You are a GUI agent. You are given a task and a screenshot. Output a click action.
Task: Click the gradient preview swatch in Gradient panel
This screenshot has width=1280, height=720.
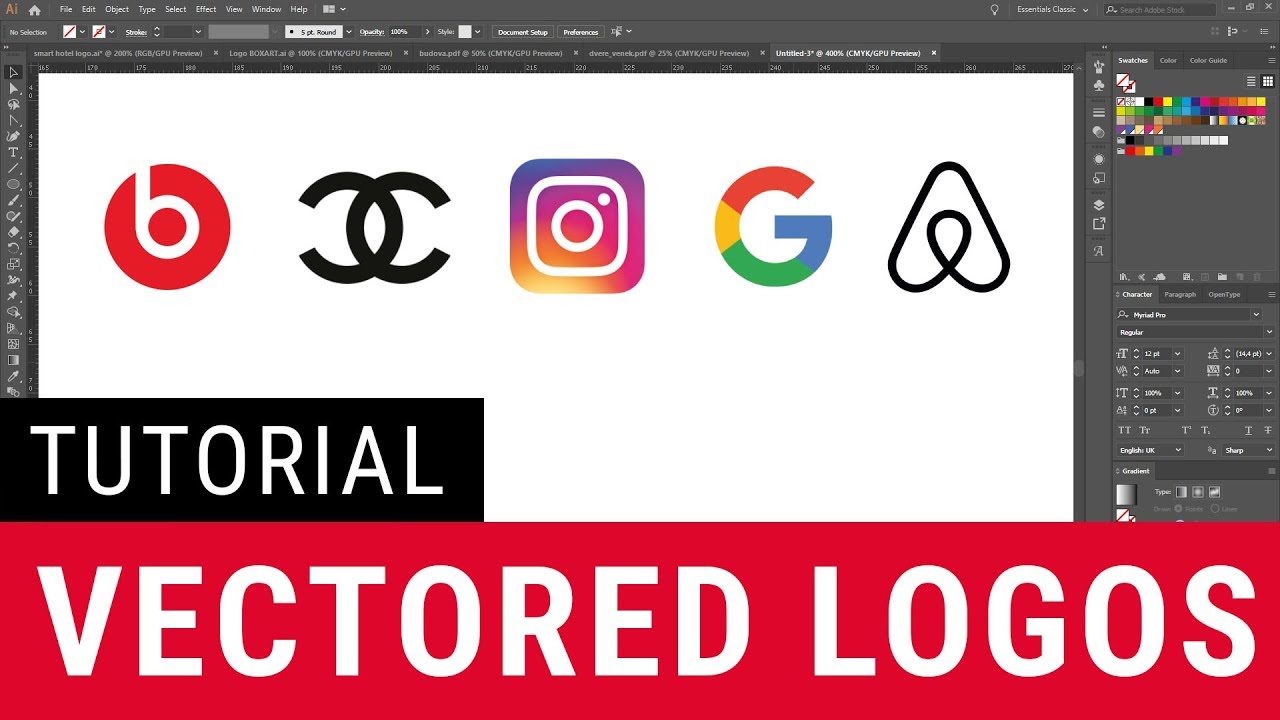(1127, 494)
